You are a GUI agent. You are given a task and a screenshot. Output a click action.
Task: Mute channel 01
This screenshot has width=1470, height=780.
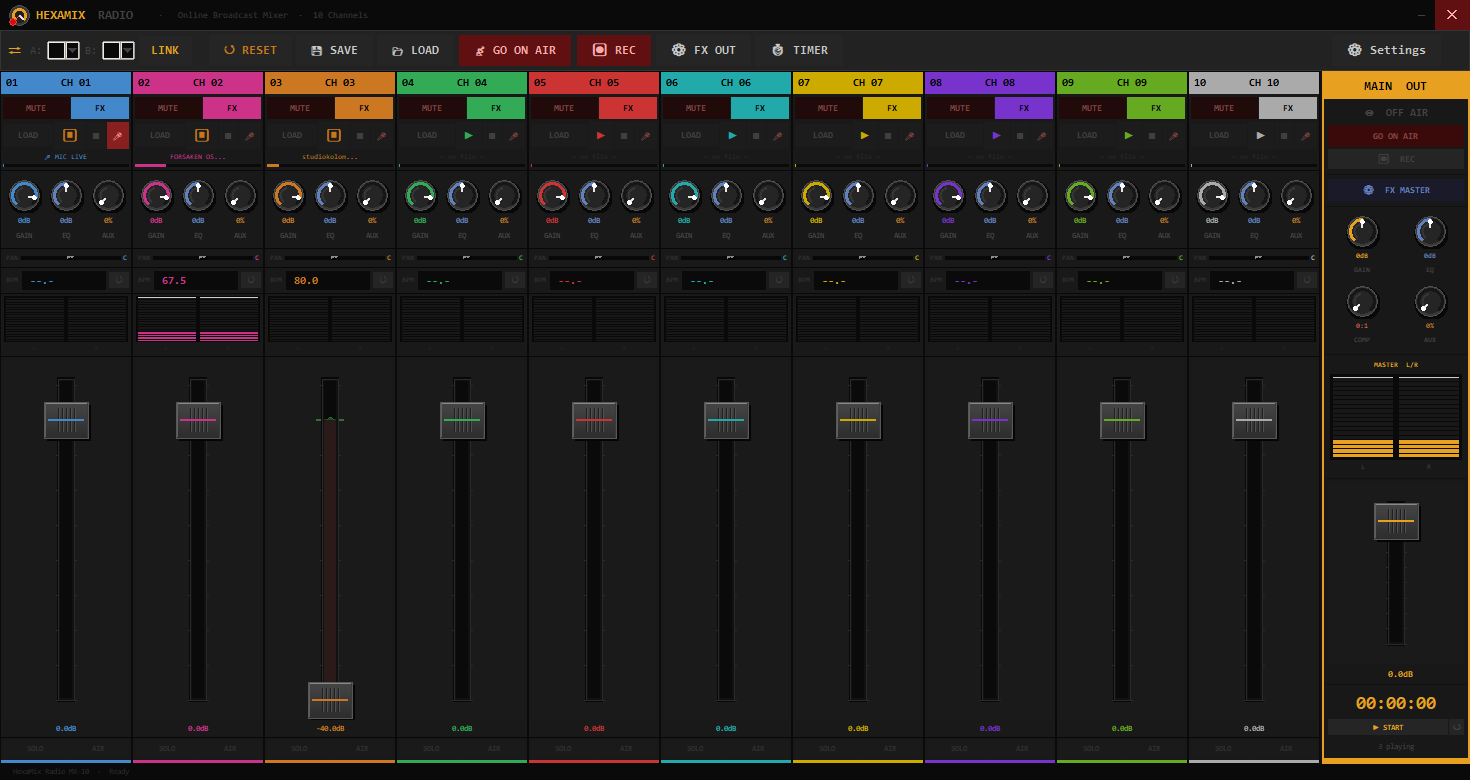point(36,108)
